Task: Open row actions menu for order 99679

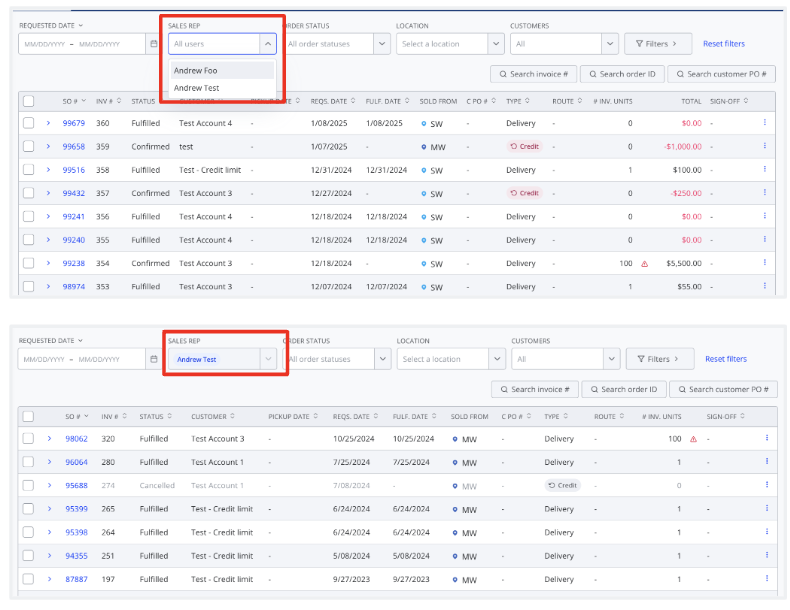Action: (765, 122)
